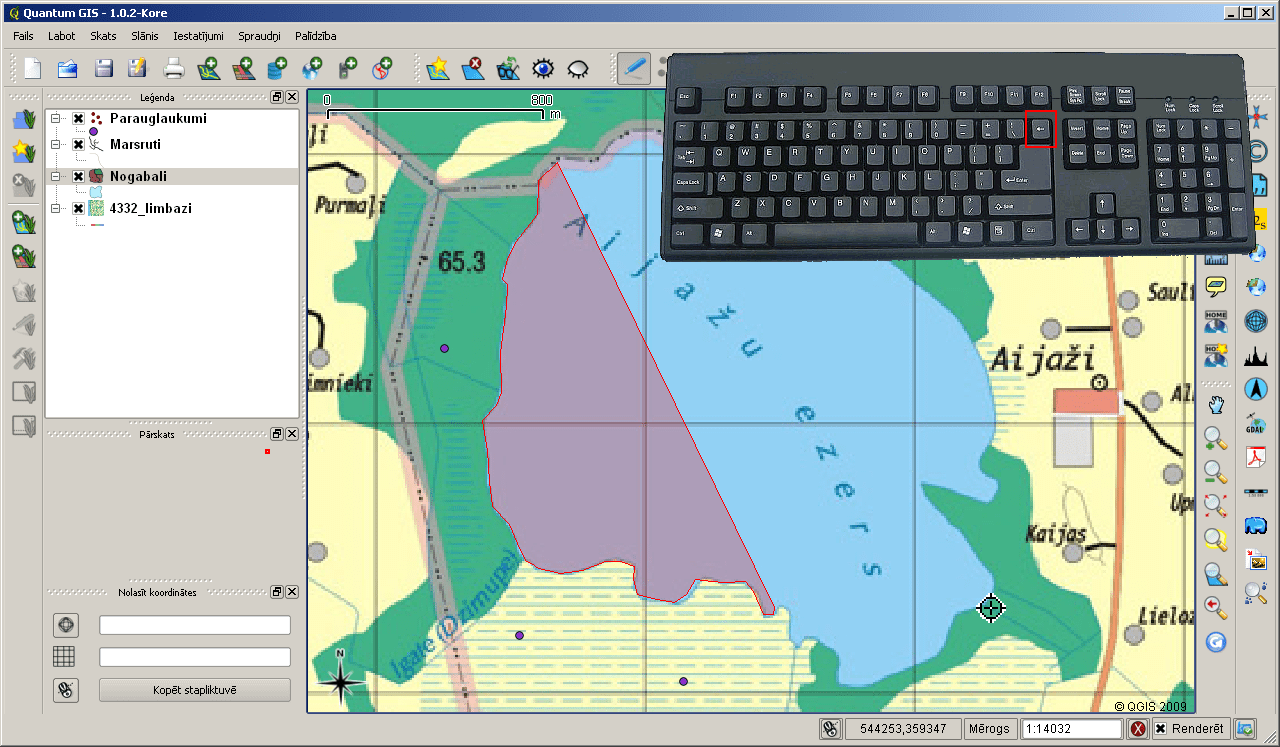Undock the Nolasīt koordinātes panel
This screenshot has width=1280, height=747.
coord(277,591)
